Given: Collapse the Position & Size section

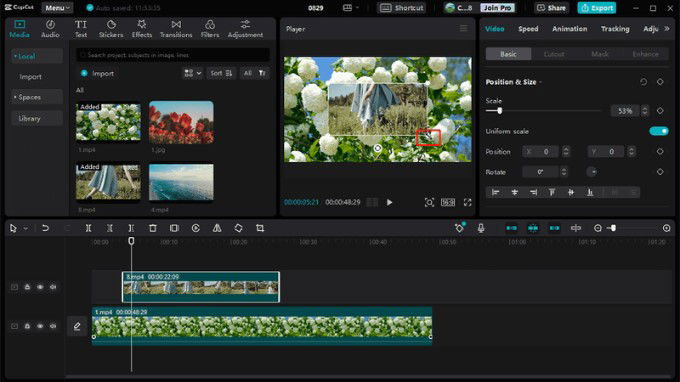Looking at the screenshot, I should click(x=540, y=82).
